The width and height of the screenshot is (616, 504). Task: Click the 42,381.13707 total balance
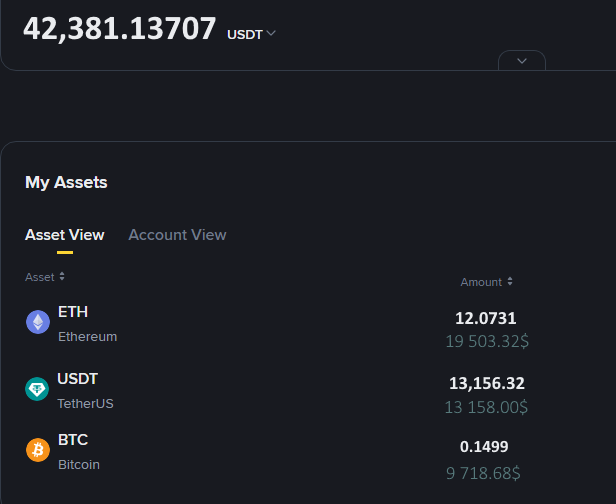pyautogui.click(x=119, y=28)
